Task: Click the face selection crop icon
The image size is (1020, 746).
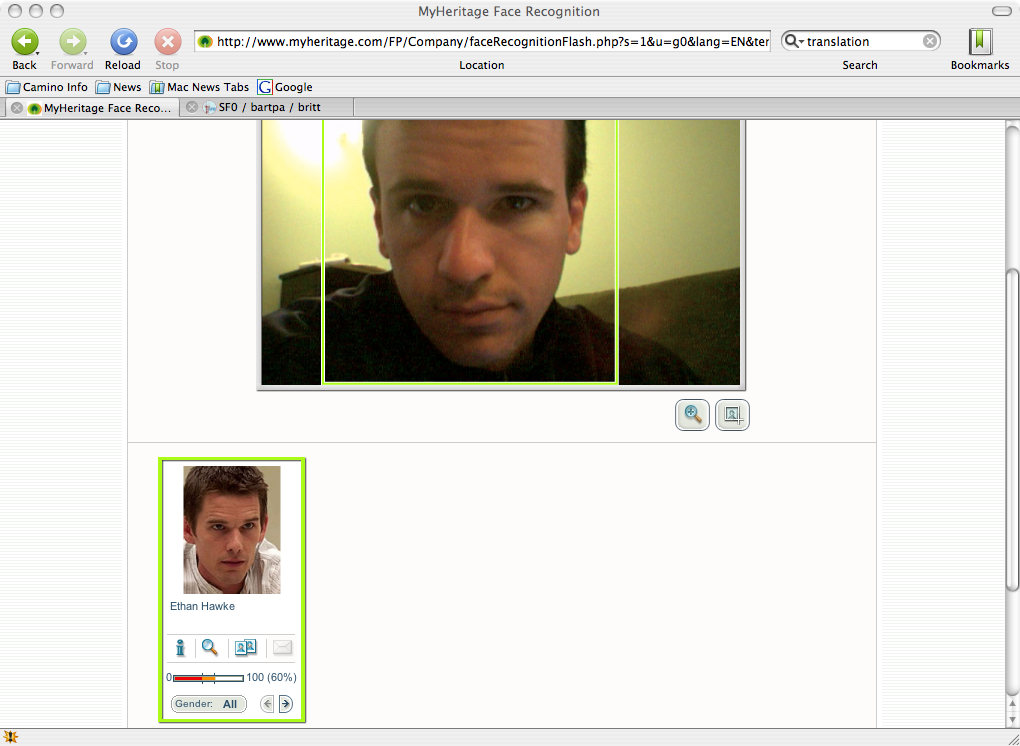Action: pos(732,415)
